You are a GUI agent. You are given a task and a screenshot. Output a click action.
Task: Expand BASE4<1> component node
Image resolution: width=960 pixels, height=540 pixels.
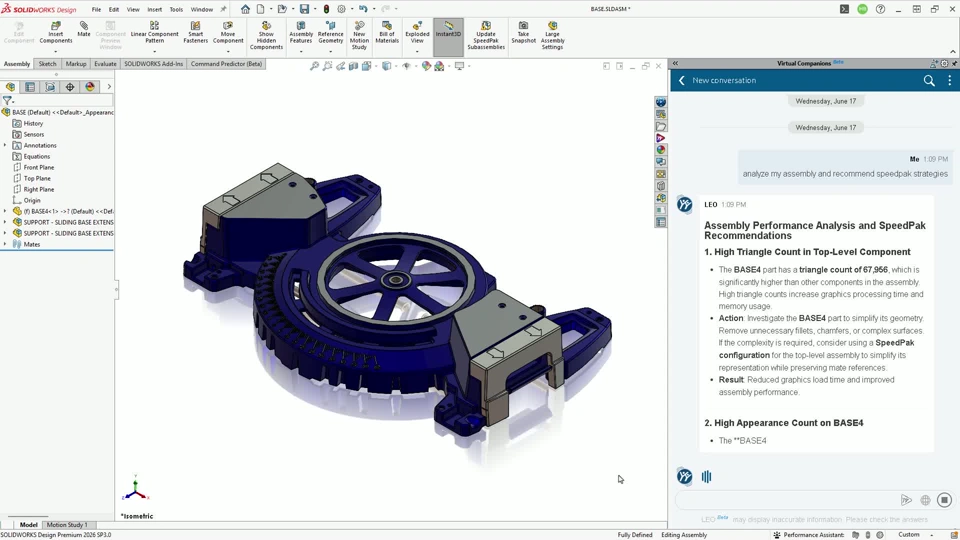click(x=5, y=211)
